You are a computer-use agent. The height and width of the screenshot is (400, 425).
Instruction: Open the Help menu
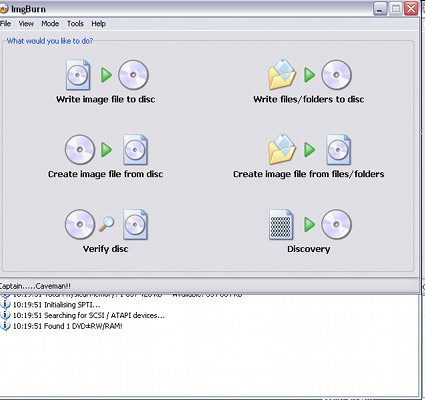[98, 24]
